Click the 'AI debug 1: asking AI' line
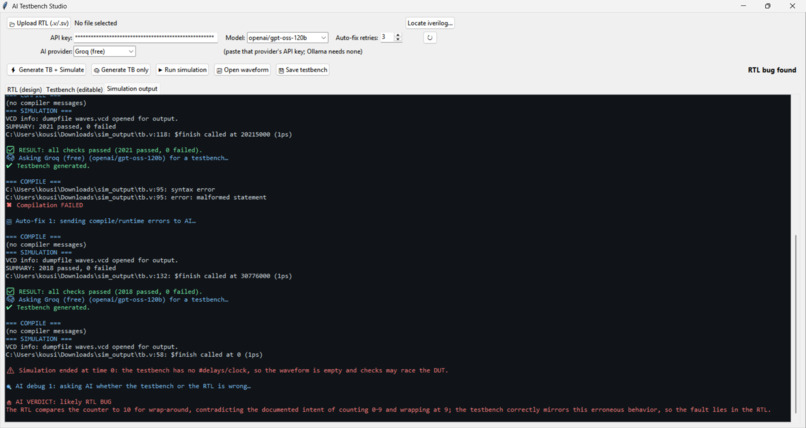This screenshot has height=428, width=806. [x=129, y=386]
